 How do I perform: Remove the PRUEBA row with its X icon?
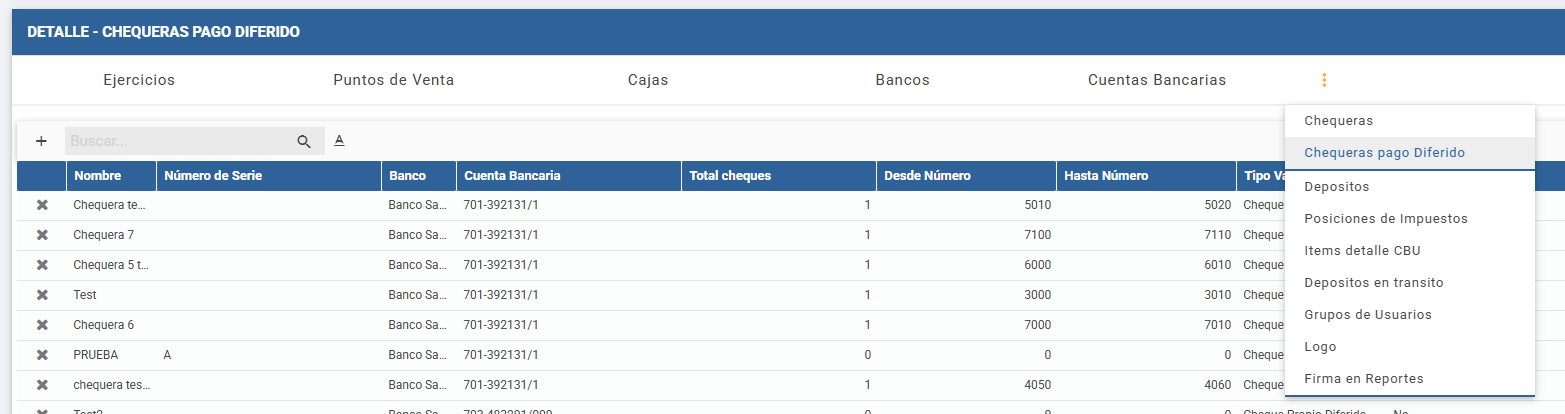(x=42, y=355)
